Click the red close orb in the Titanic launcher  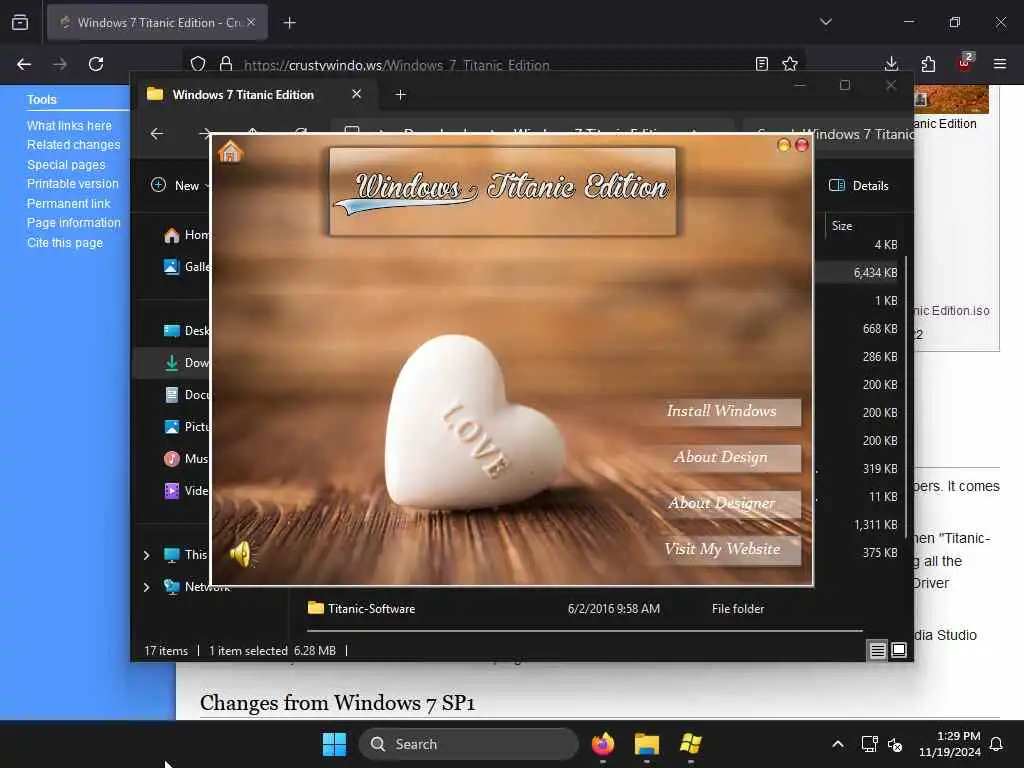click(x=802, y=145)
